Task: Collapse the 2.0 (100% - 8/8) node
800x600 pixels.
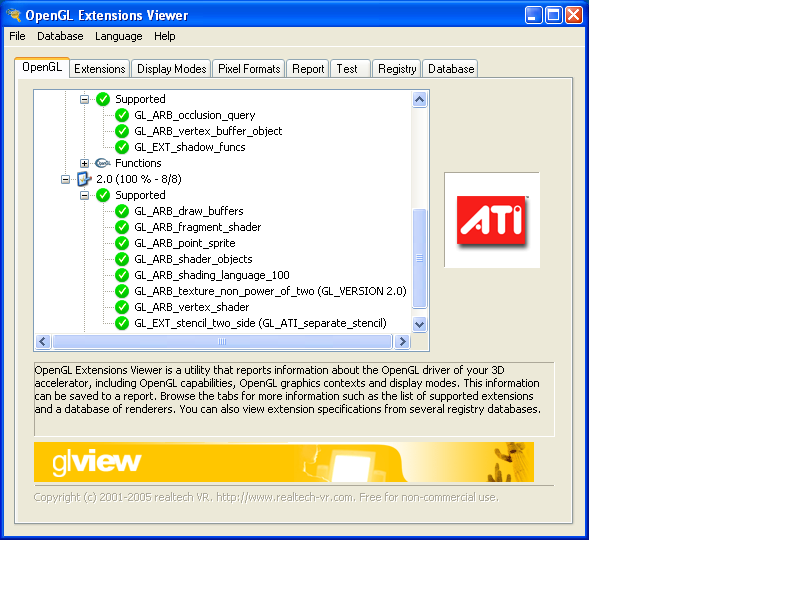Action: pyautogui.click(x=66, y=179)
